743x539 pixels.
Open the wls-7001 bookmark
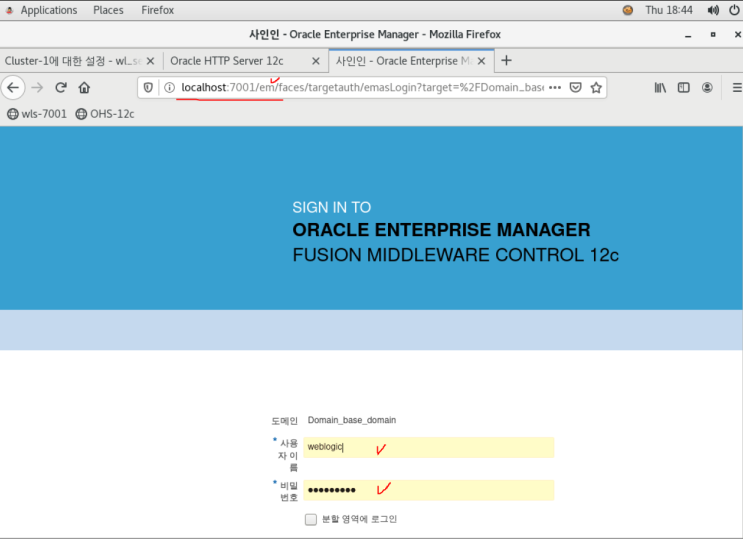(37, 114)
